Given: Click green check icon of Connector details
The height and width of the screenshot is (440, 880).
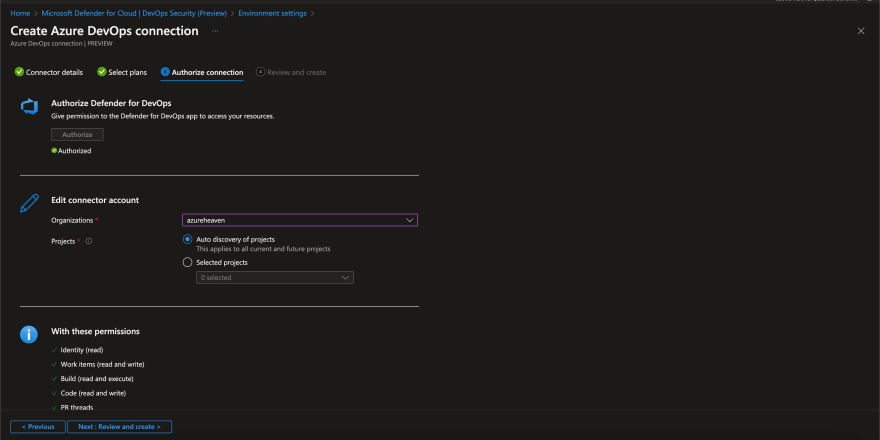Looking at the screenshot, I should 19,72.
